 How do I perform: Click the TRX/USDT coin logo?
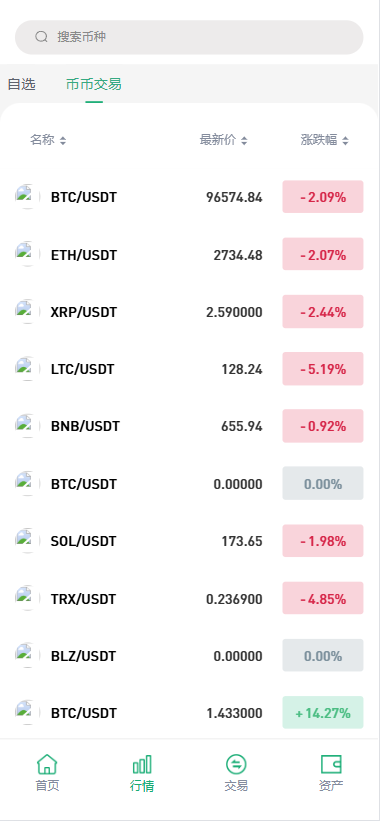pyautogui.click(x=27, y=597)
